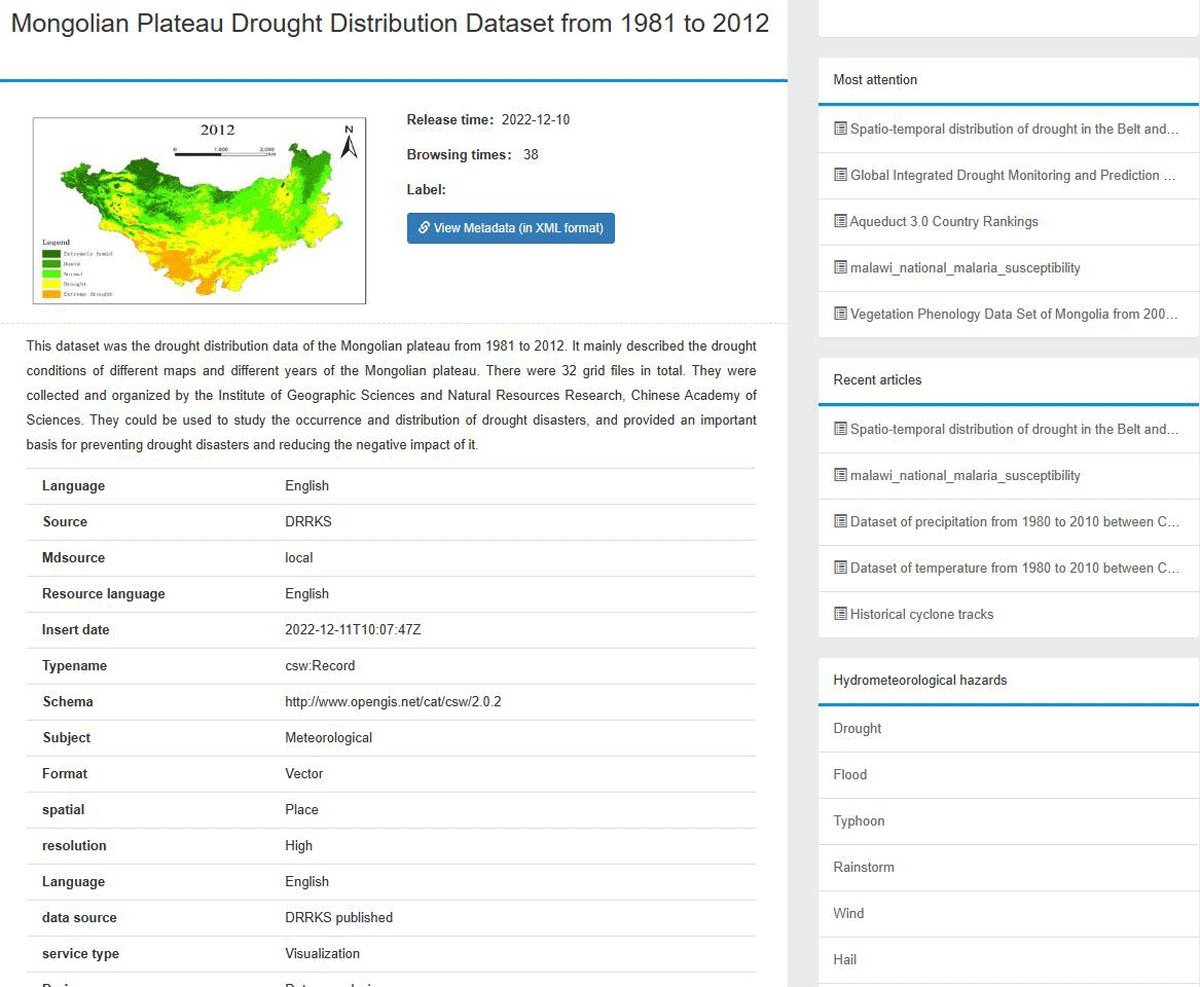The height and width of the screenshot is (987, 1200).
Task: Select the Wind hazard entry
Action: click(848, 913)
